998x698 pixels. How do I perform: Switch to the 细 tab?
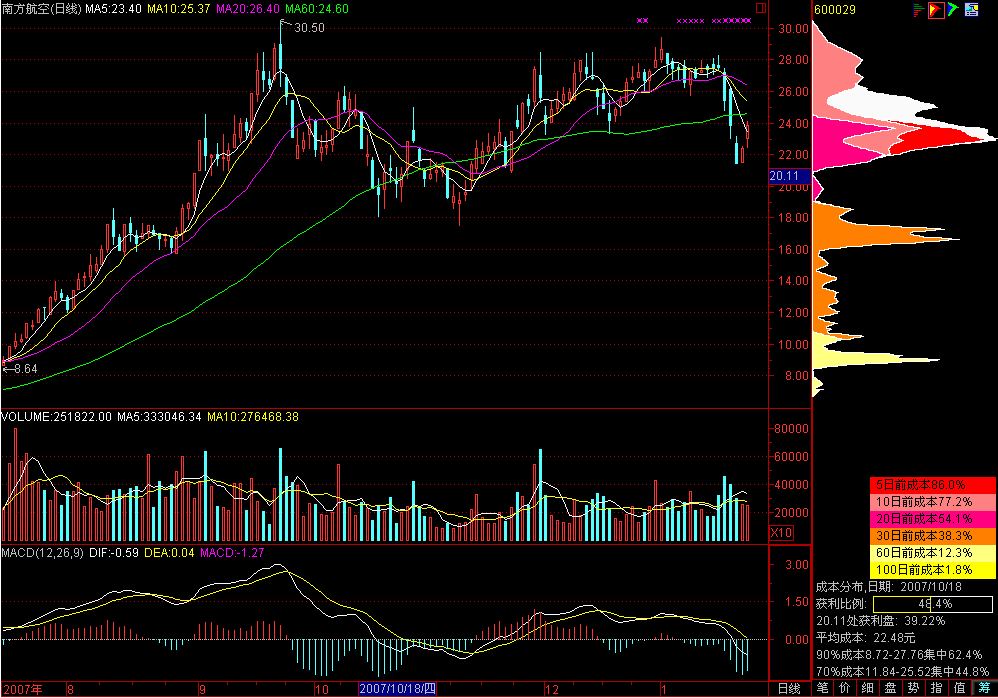(868, 688)
